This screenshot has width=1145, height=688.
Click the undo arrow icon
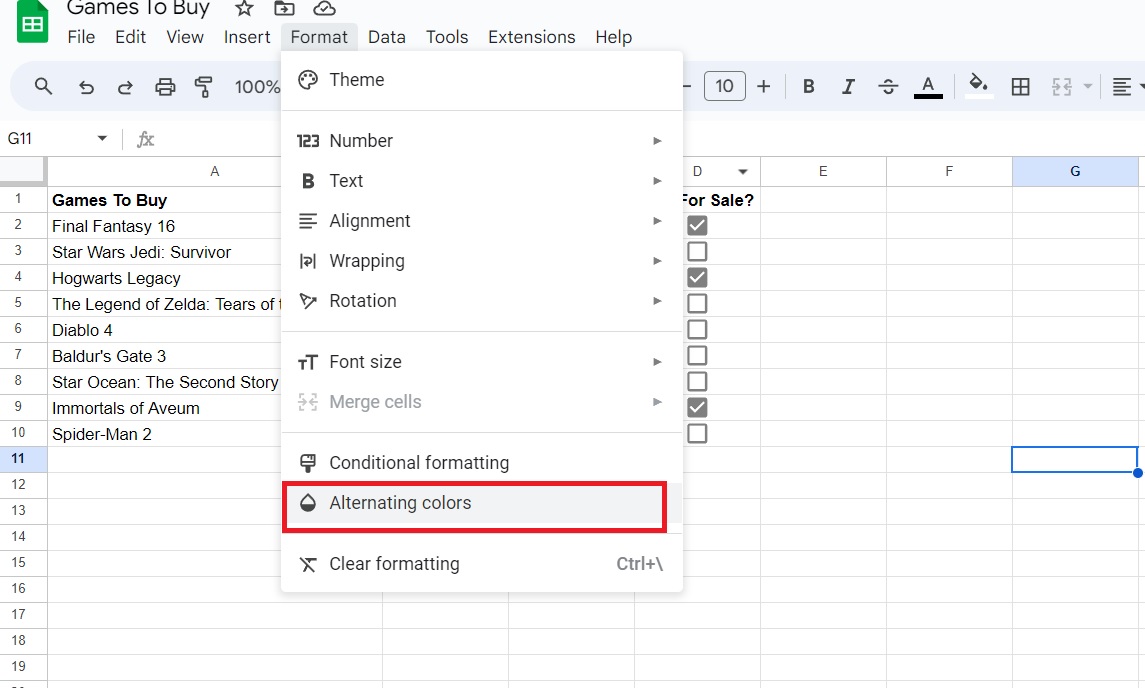(x=86, y=87)
